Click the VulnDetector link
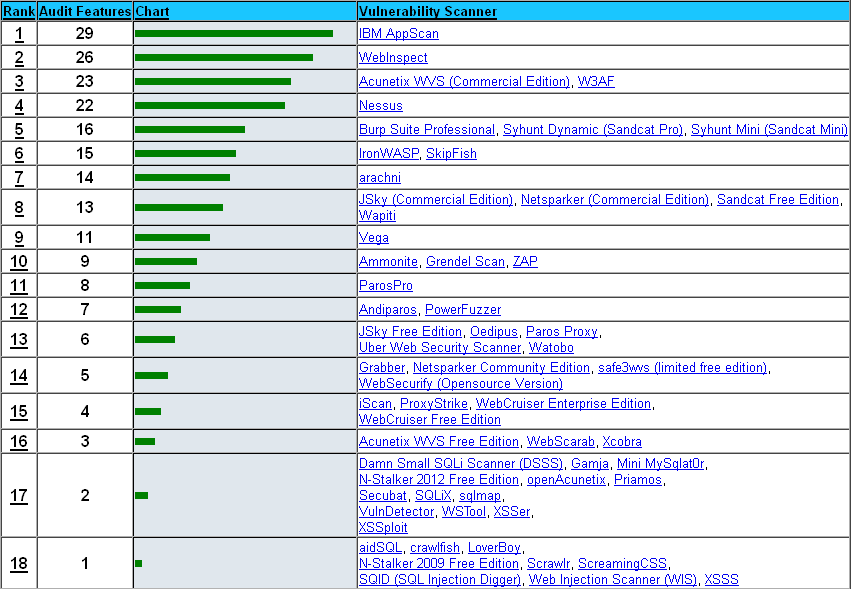Screen dimensions: 851x589 coord(396,512)
